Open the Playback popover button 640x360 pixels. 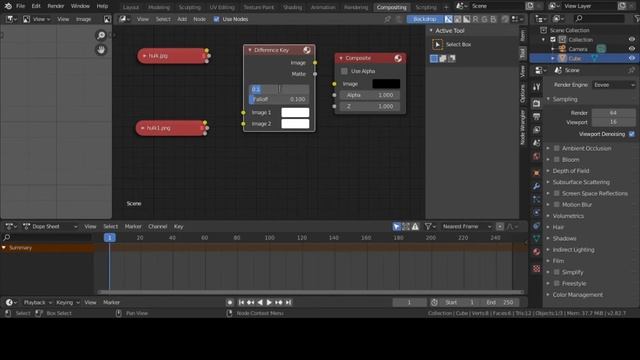pyautogui.click(x=37, y=302)
